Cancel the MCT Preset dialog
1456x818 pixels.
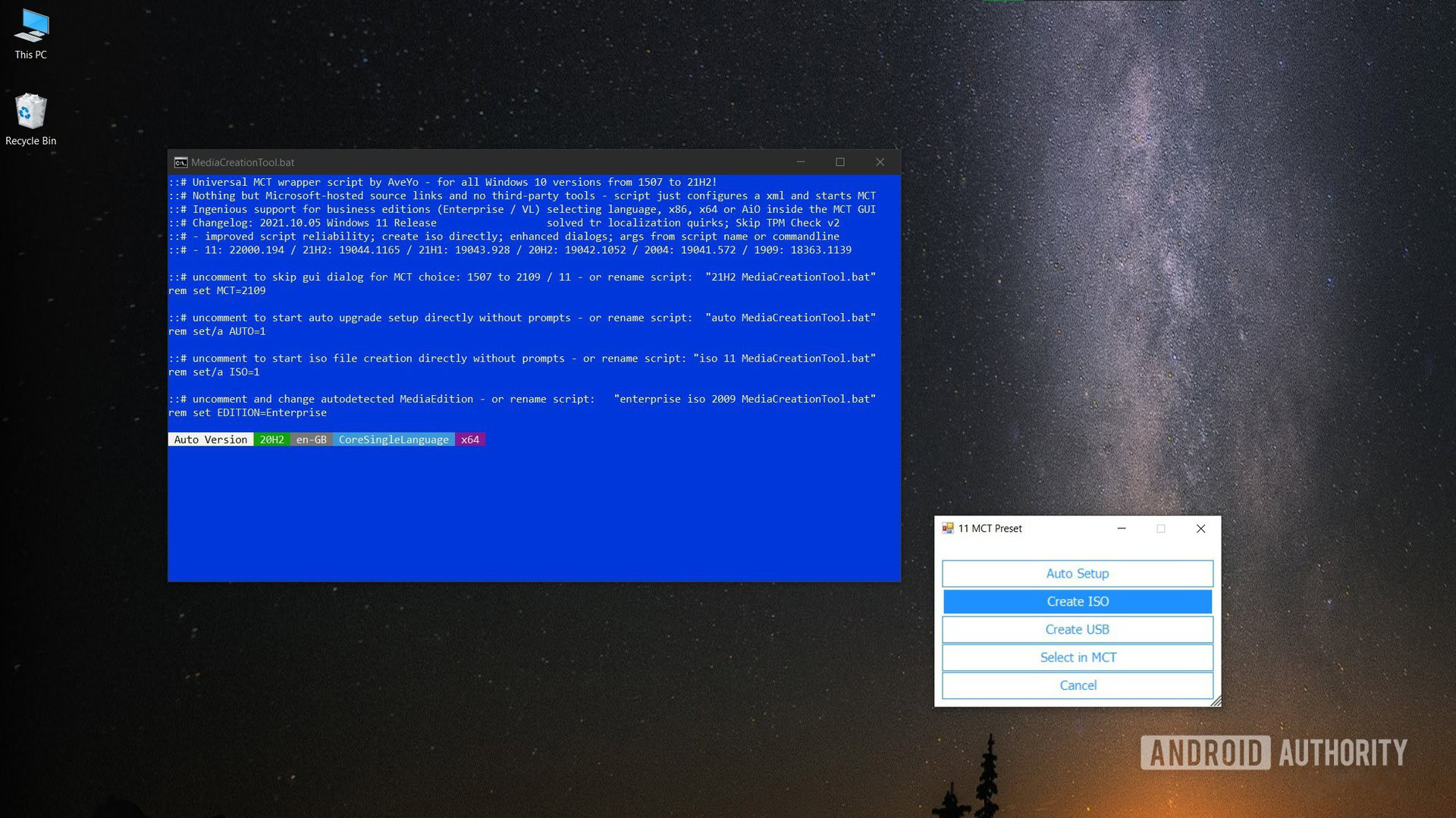[1077, 686]
